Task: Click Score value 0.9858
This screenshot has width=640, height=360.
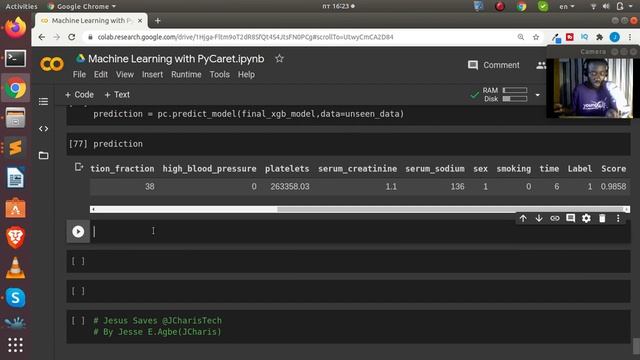Action: 613,187
